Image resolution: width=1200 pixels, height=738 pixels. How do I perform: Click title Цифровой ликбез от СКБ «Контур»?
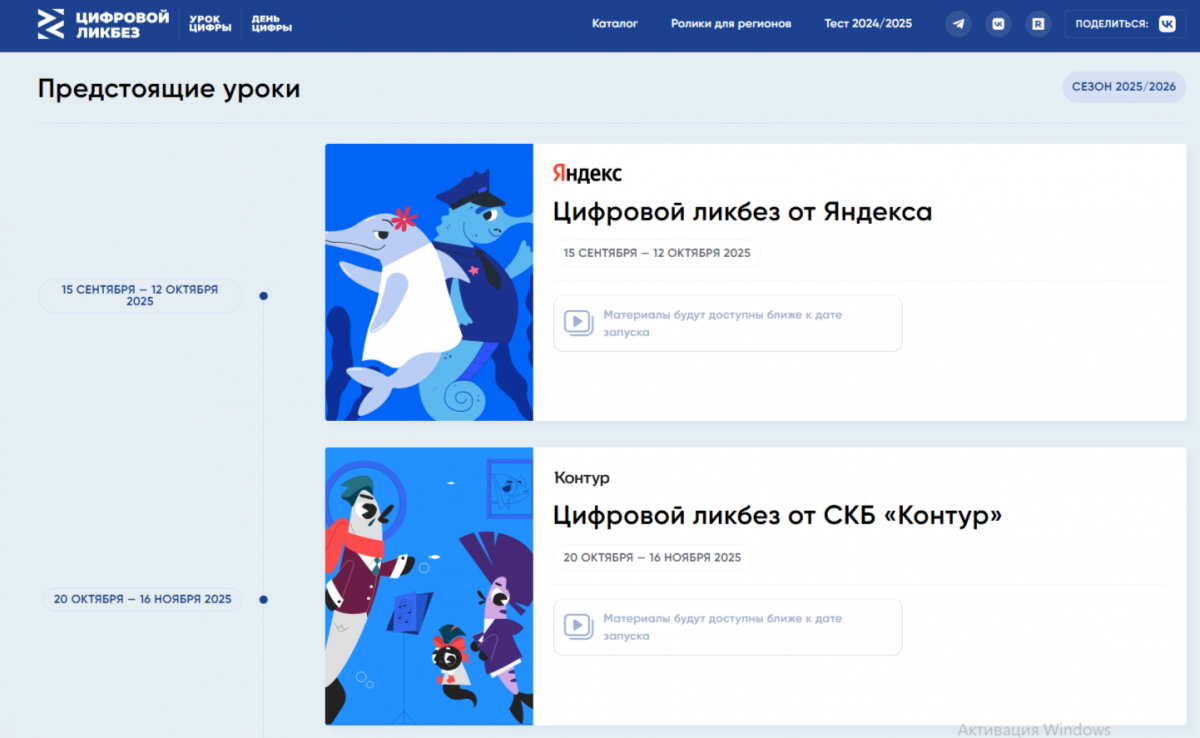coord(777,516)
